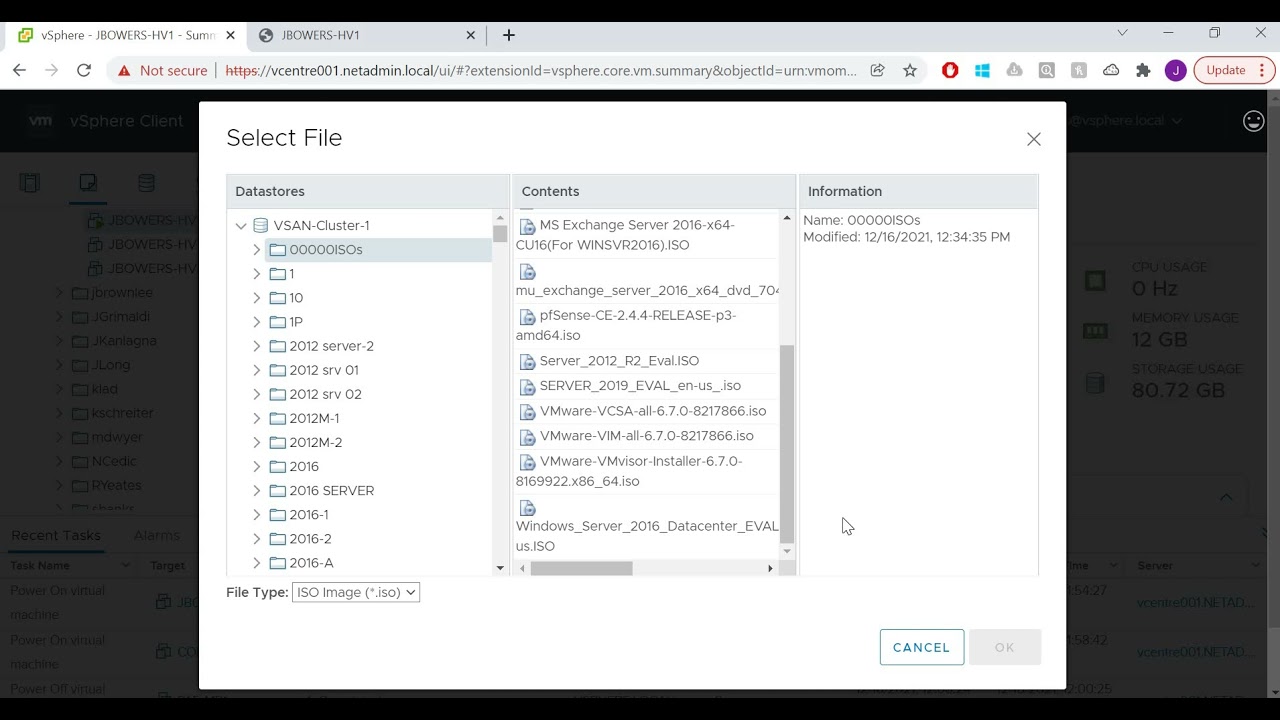Switch to the JBOWERS-HV1 browser tab
The width and height of the screenshot is (1280, 720).
pos(364,35)
